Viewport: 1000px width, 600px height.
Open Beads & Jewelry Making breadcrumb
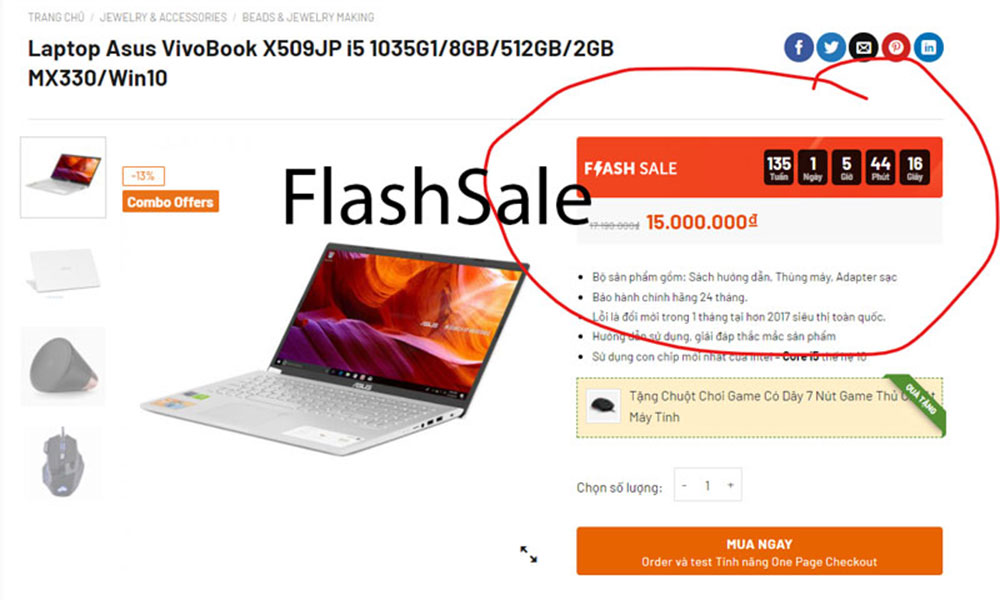click(308, 17)
